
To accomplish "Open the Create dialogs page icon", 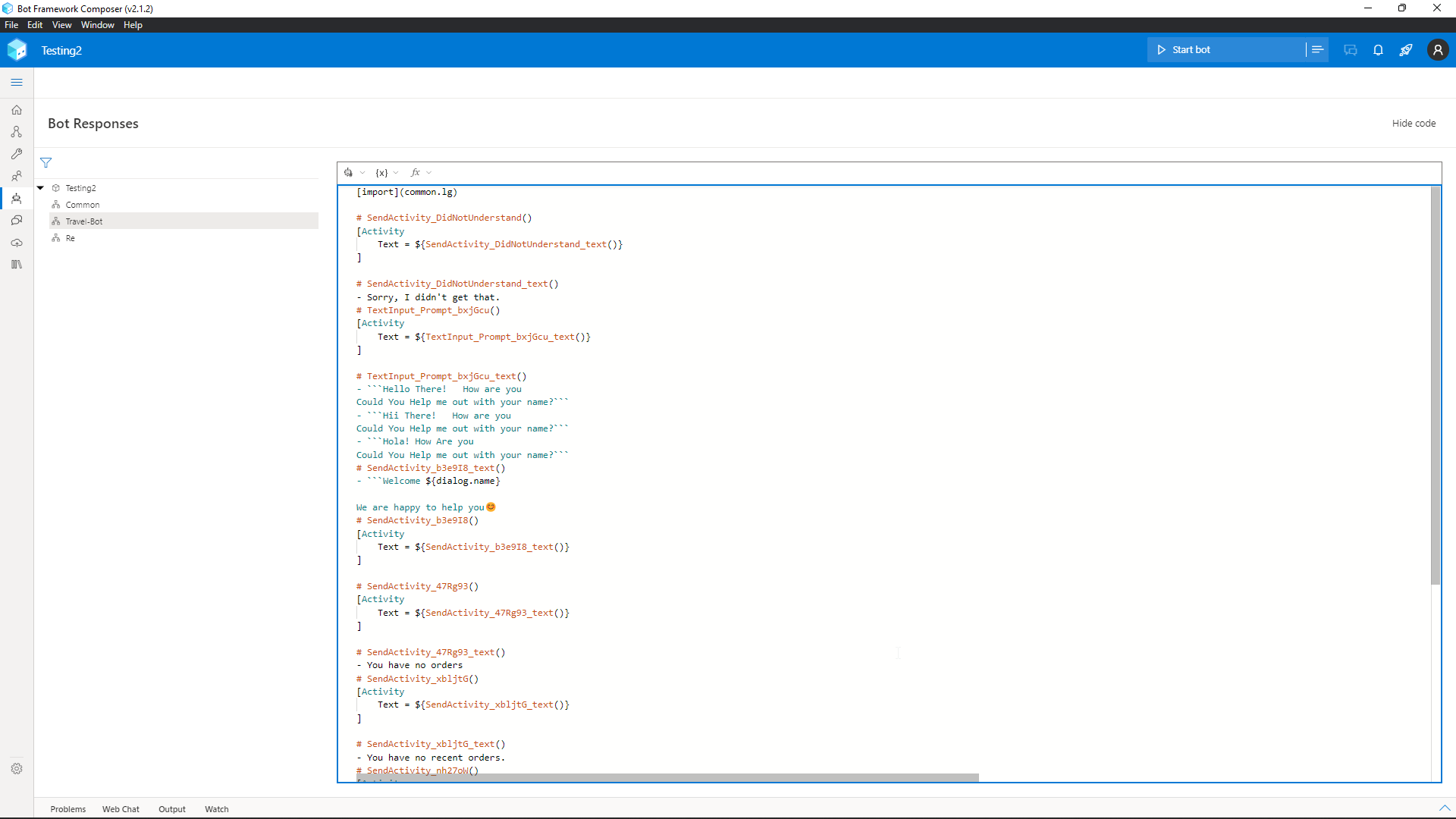I will [17, 132].
